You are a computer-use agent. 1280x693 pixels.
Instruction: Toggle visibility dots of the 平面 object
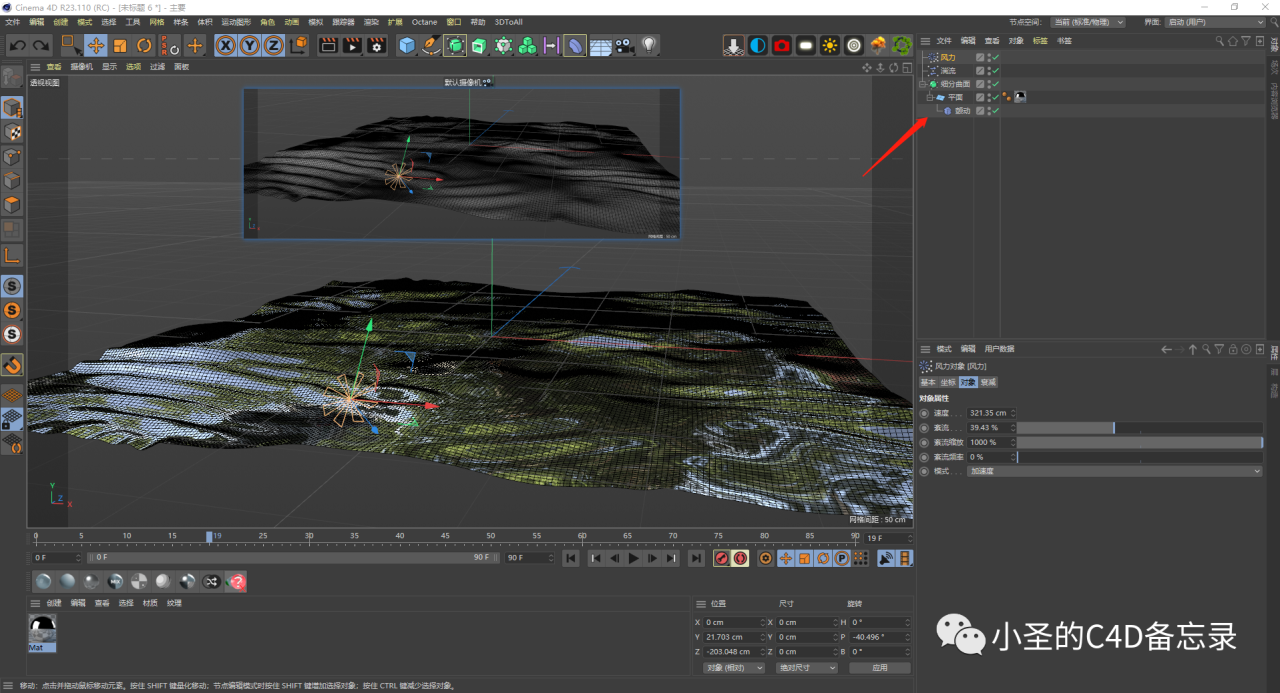[989, 97]
